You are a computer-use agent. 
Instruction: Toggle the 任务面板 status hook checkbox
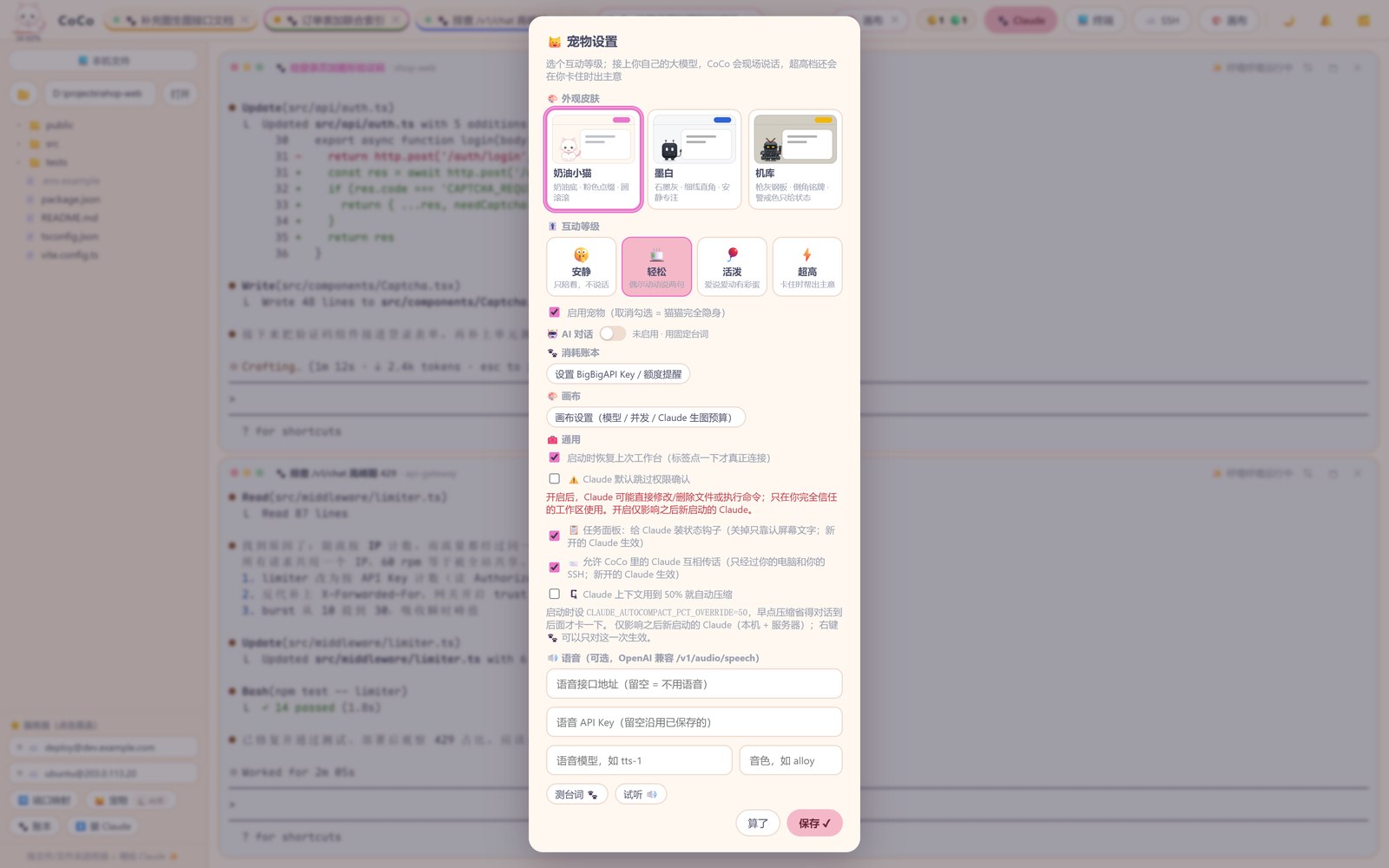click(555, 536)
